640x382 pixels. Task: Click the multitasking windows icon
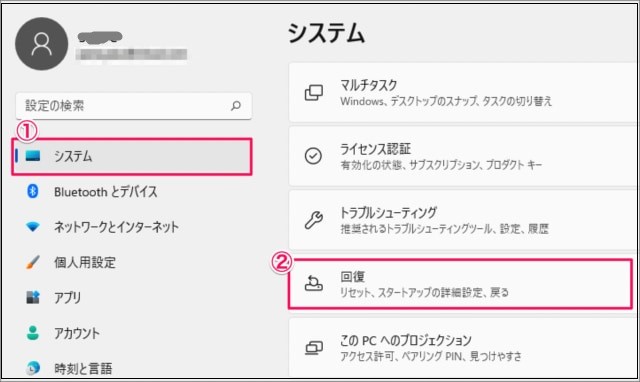pos(314,93)
